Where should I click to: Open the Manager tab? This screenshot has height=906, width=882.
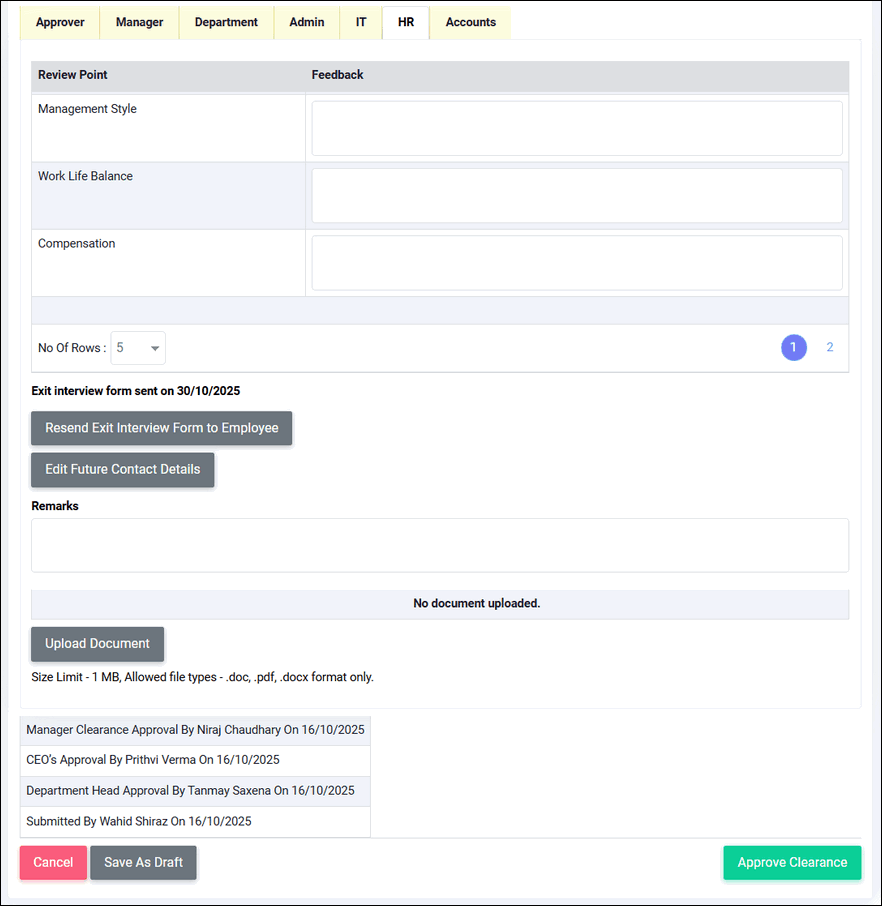139,22
